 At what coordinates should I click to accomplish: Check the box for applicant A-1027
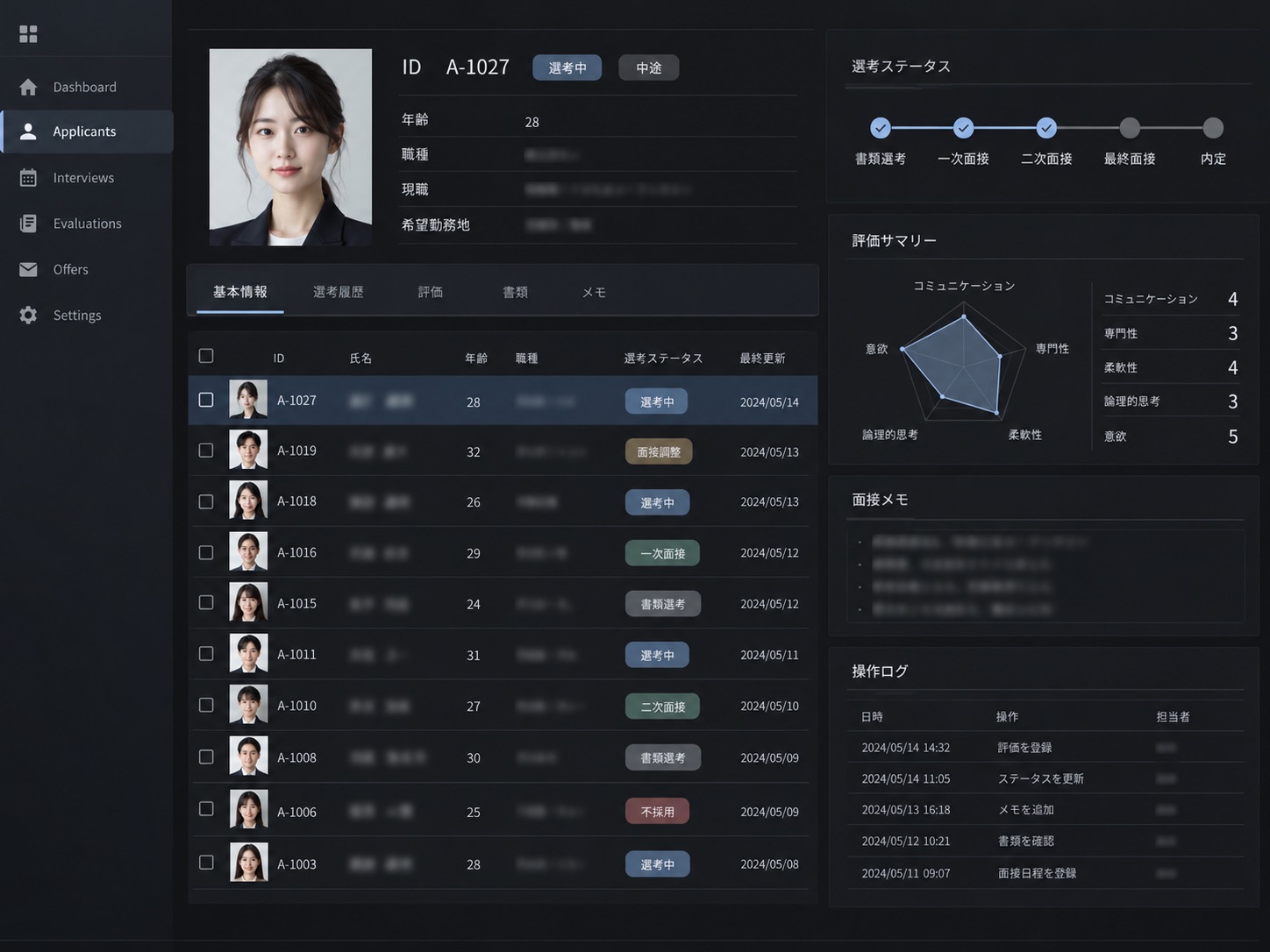point(206,400)
